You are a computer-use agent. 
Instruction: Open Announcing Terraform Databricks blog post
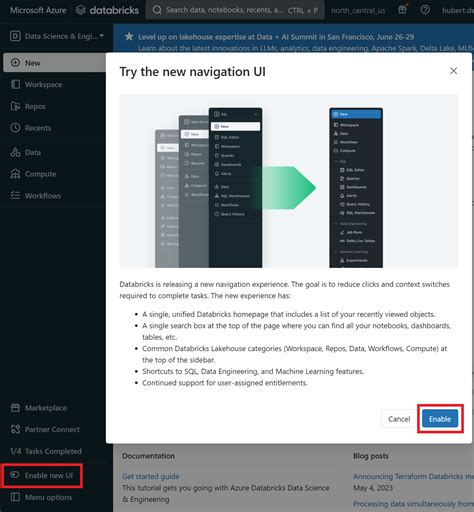click(413, 476)
